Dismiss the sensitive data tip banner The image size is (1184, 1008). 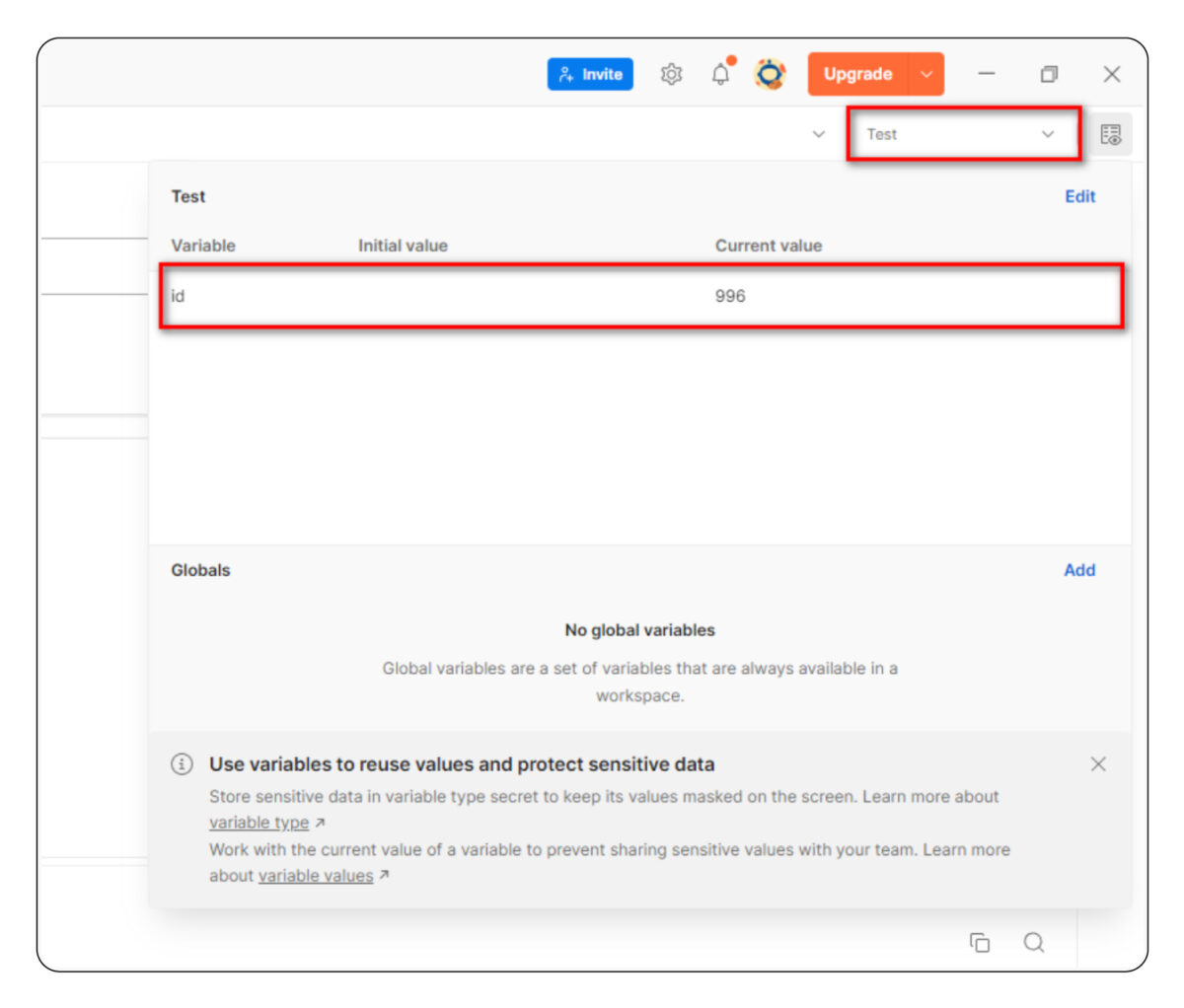1098,764
